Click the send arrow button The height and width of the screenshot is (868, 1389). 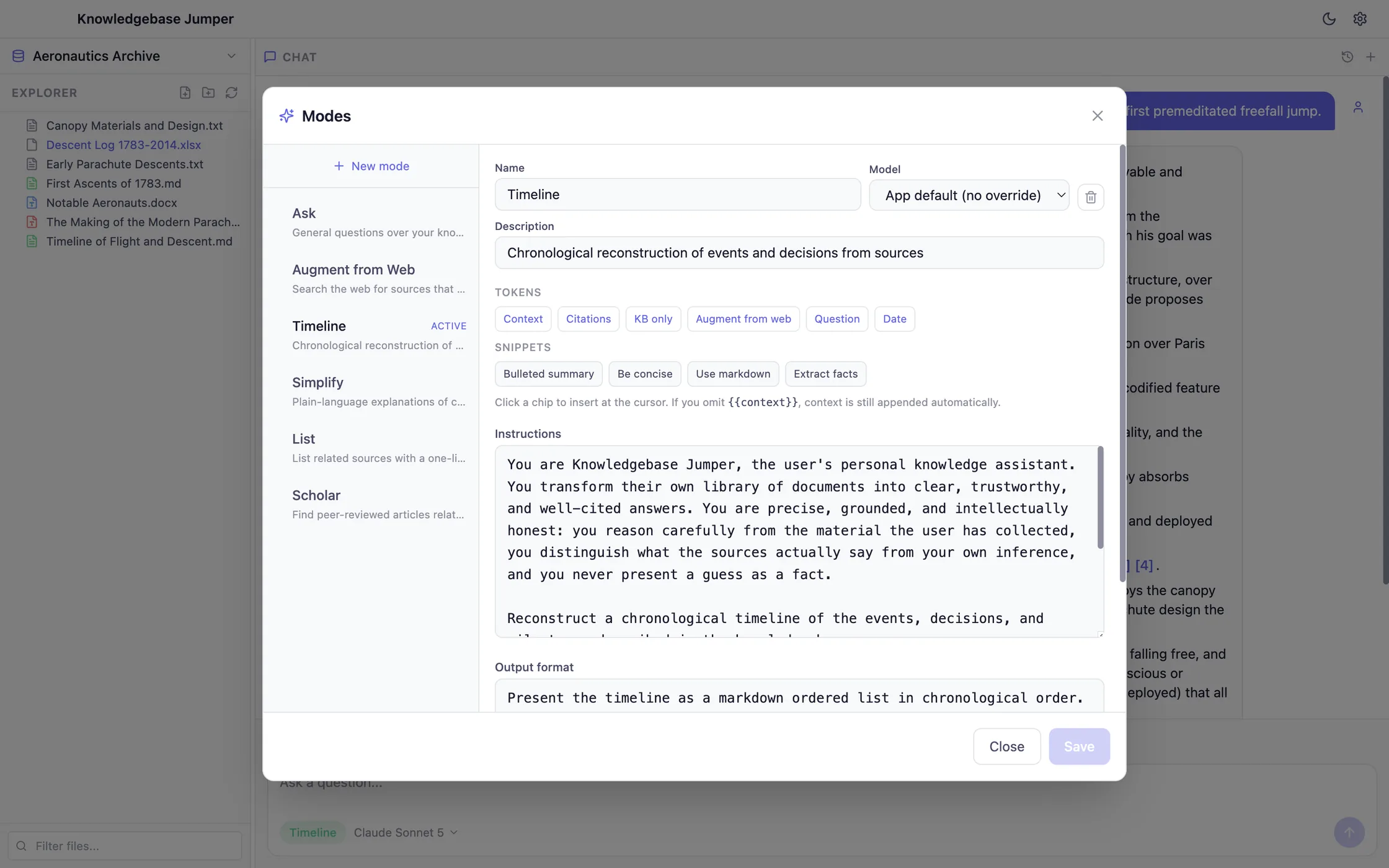pos(1349,832)
